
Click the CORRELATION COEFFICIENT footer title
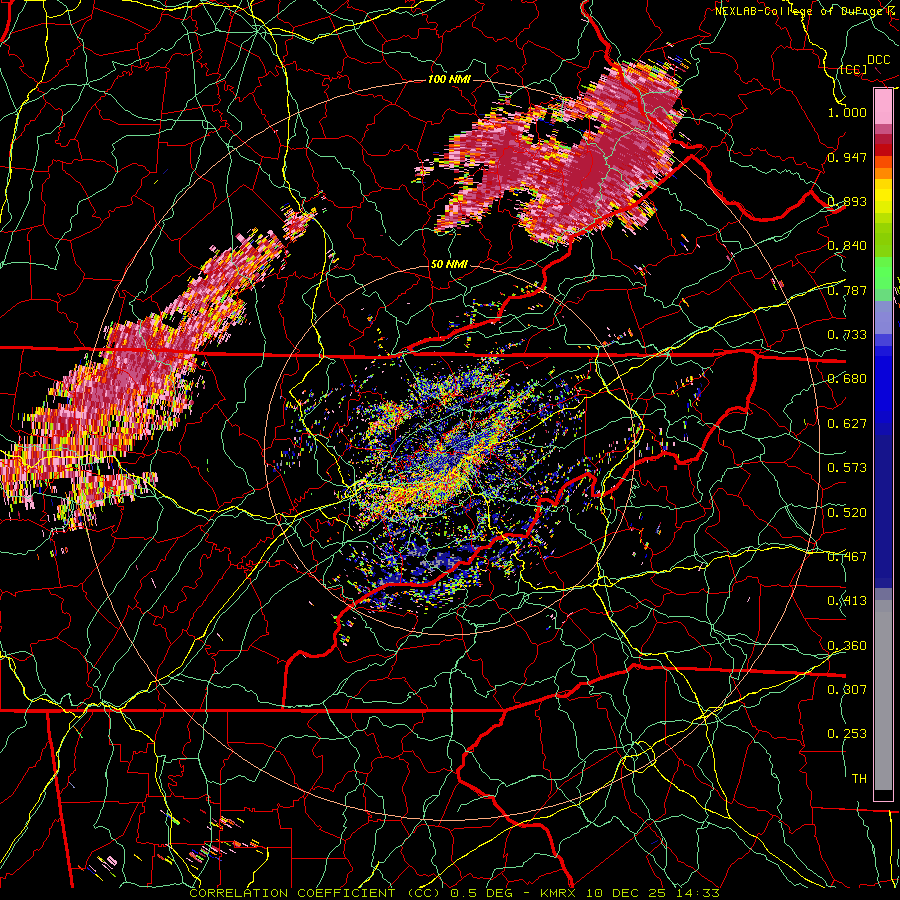[292, 893]
